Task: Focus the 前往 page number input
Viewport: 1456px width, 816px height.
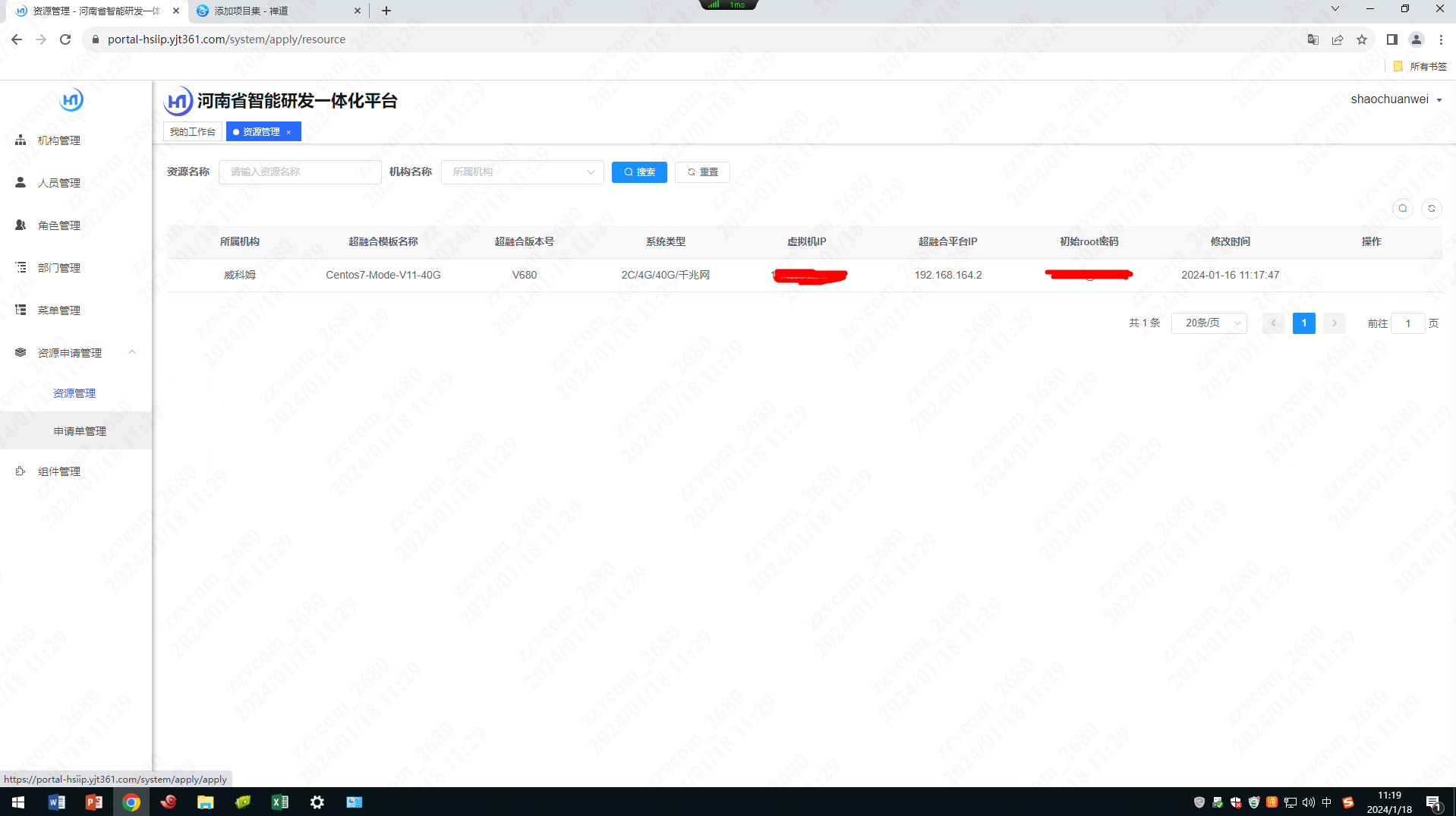Action: point(1408,323)
